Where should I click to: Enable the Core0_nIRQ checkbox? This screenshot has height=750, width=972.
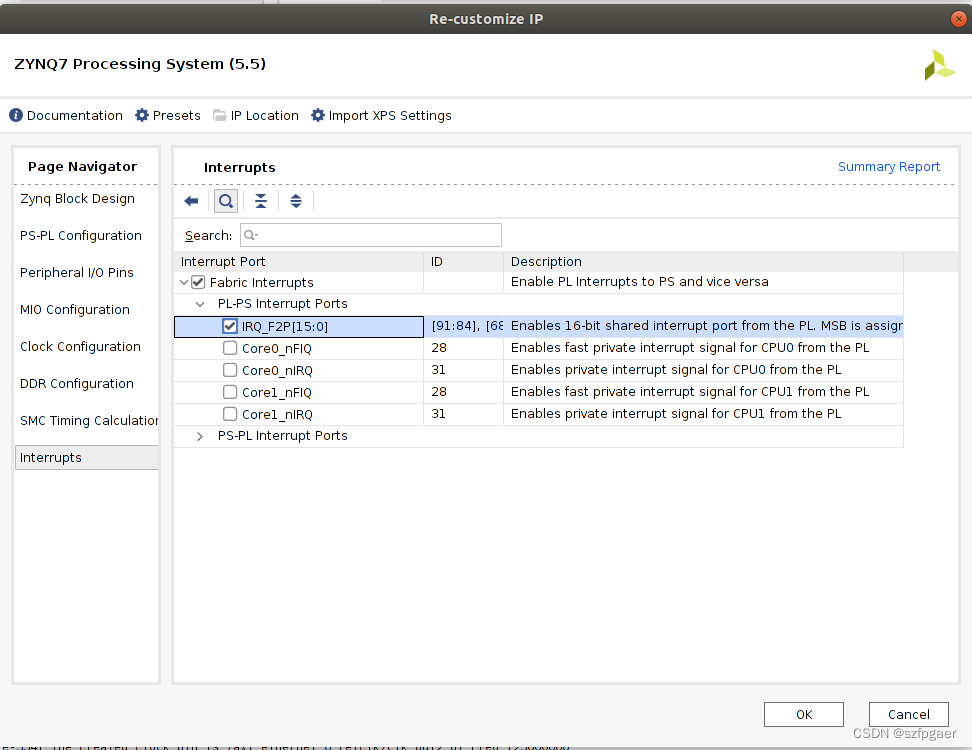(x=230, y=370)
